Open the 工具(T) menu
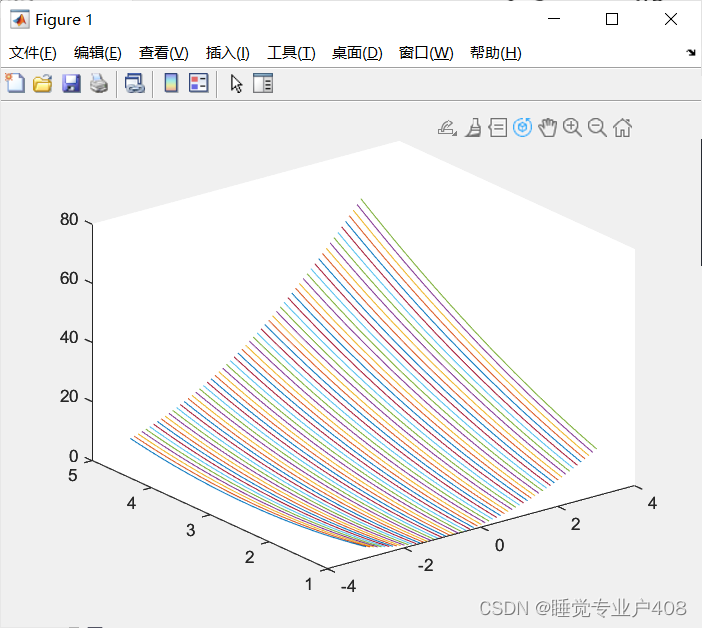 coord(291,53)
